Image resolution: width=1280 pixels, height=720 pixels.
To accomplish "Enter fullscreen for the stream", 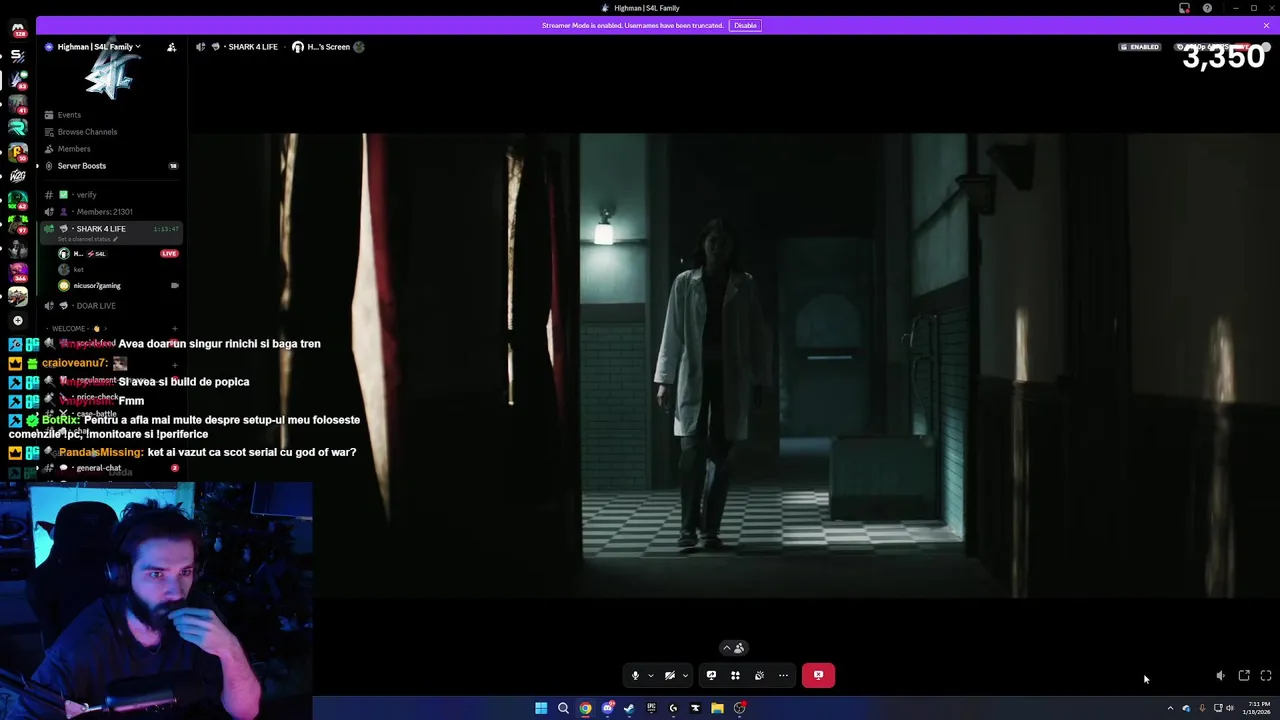I will coord(1266,676).
